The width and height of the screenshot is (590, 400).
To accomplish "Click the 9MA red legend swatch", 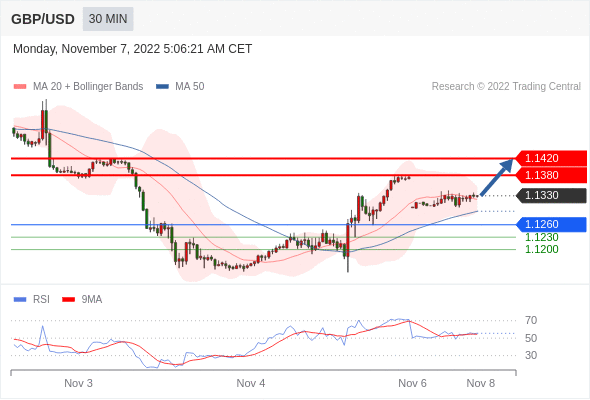I will coord(68,300).
